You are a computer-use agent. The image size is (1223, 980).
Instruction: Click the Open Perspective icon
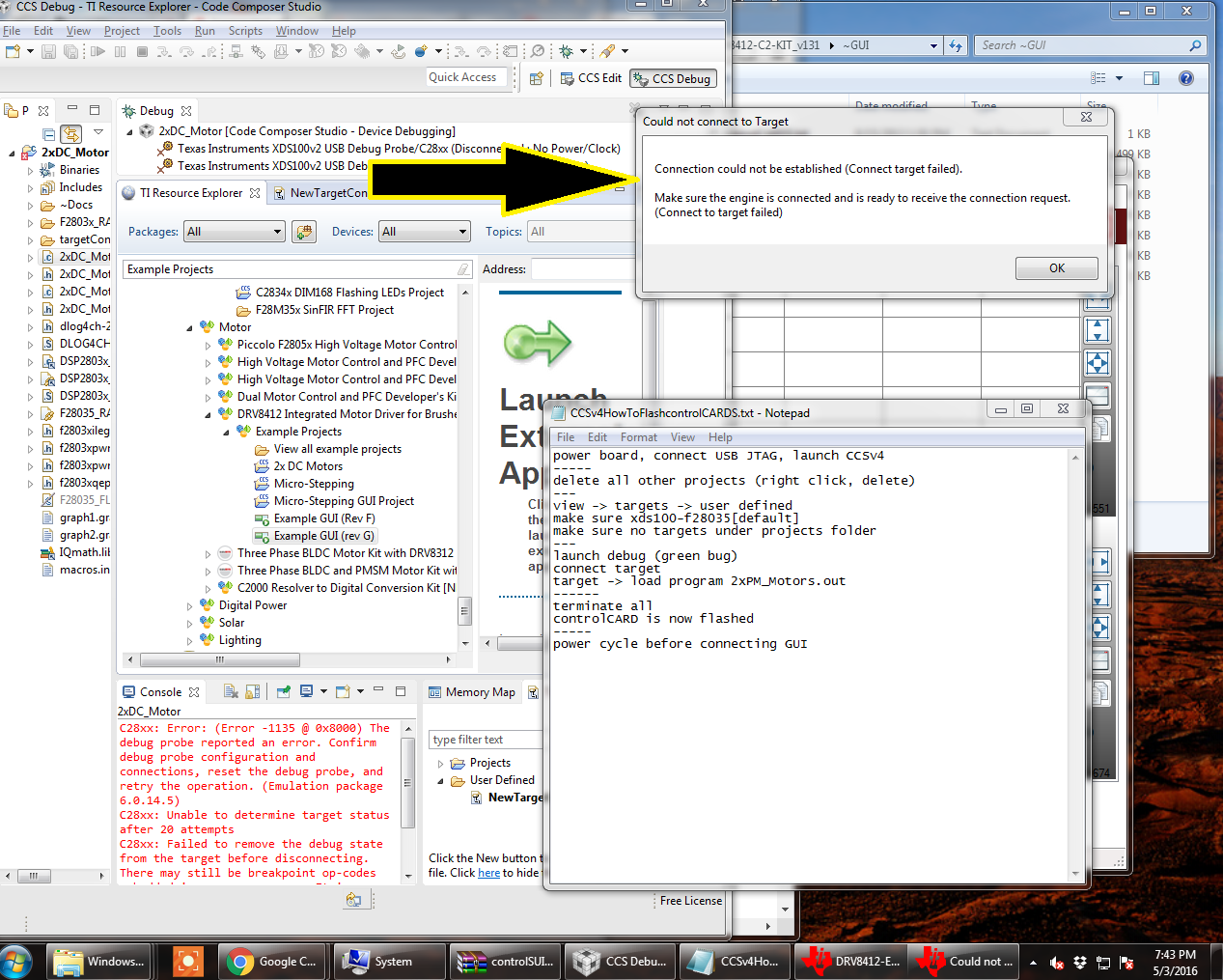tap(537, 78)
